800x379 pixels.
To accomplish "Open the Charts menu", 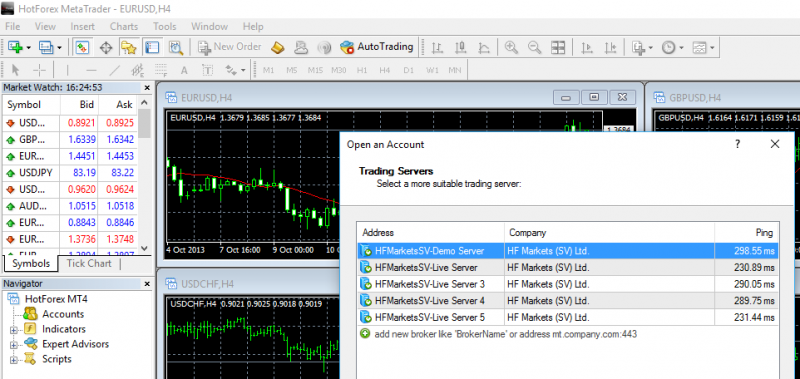I will [x=124, y=27].
